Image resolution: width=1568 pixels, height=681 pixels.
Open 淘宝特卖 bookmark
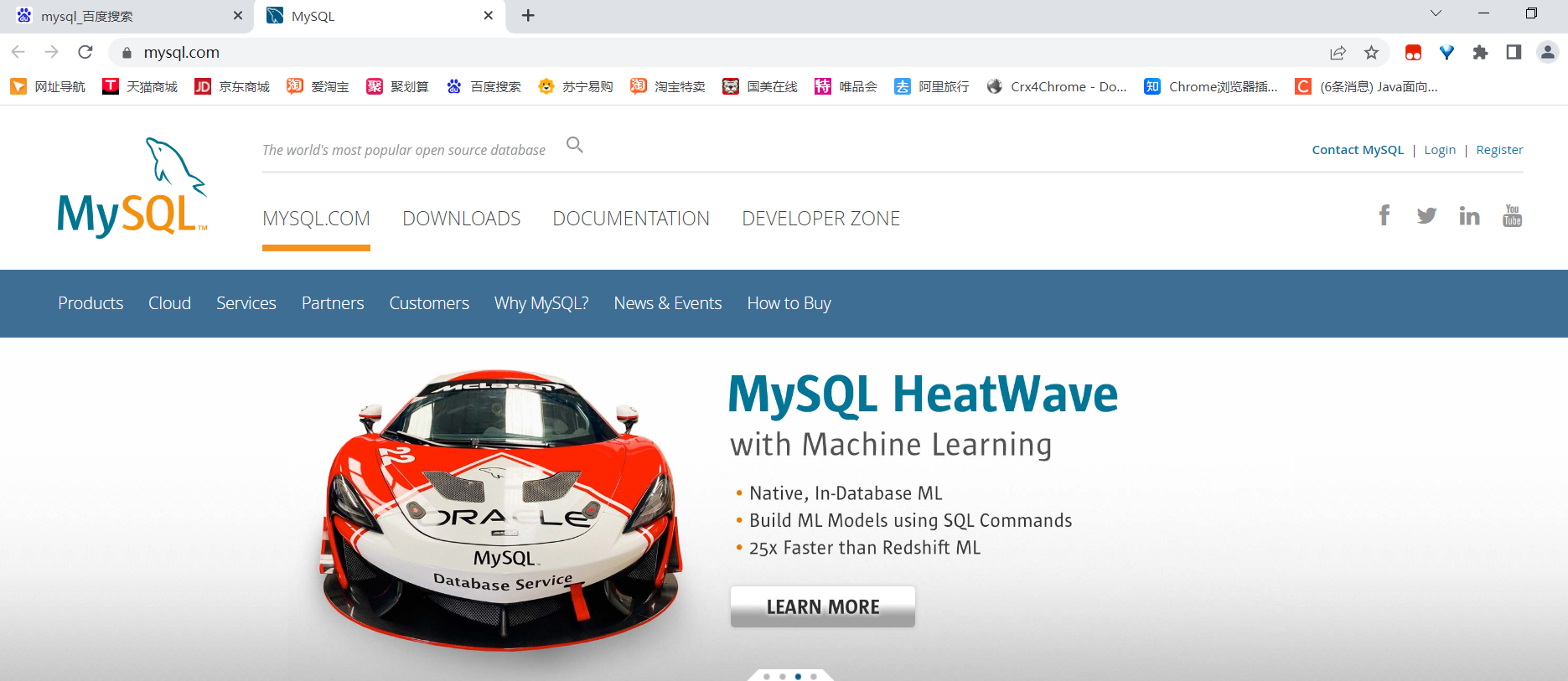pyautogui.click(x=668, y=86)
